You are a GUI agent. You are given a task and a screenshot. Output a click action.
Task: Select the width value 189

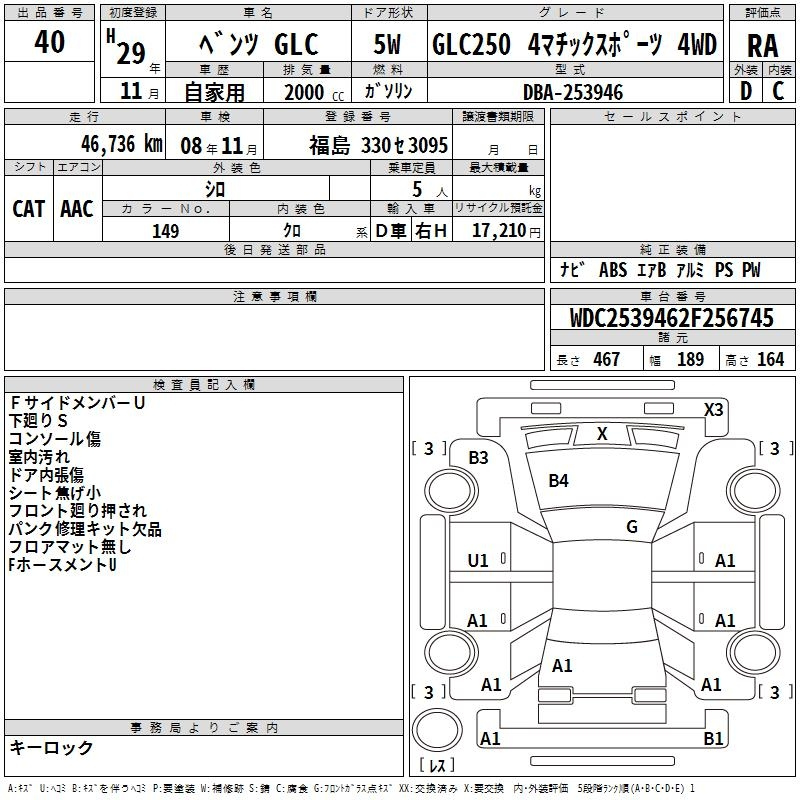coord(690,360)
